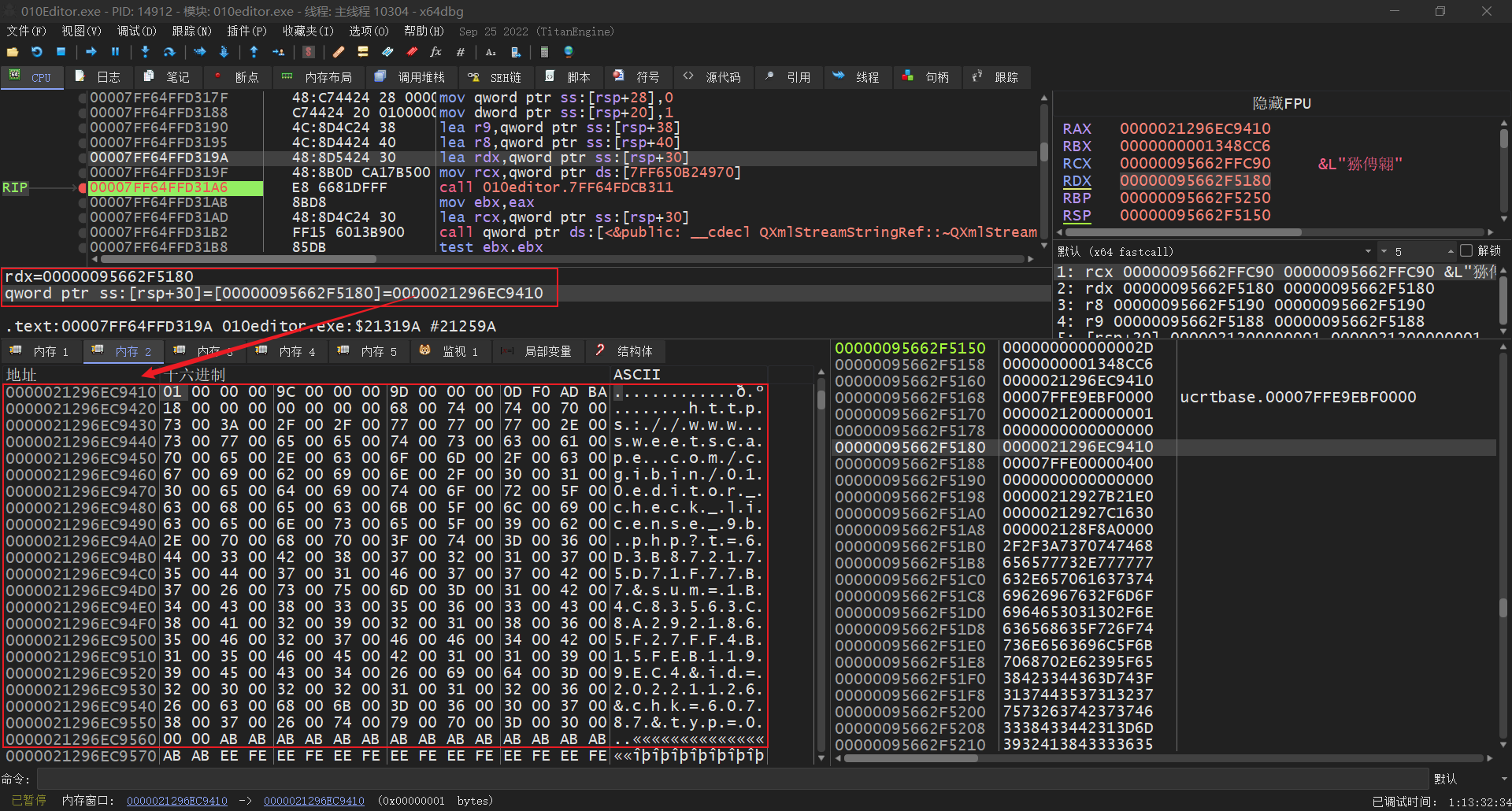Click the globe check-for-updates icon
The image size is (1512, 811).
click(x=569, y=52)
